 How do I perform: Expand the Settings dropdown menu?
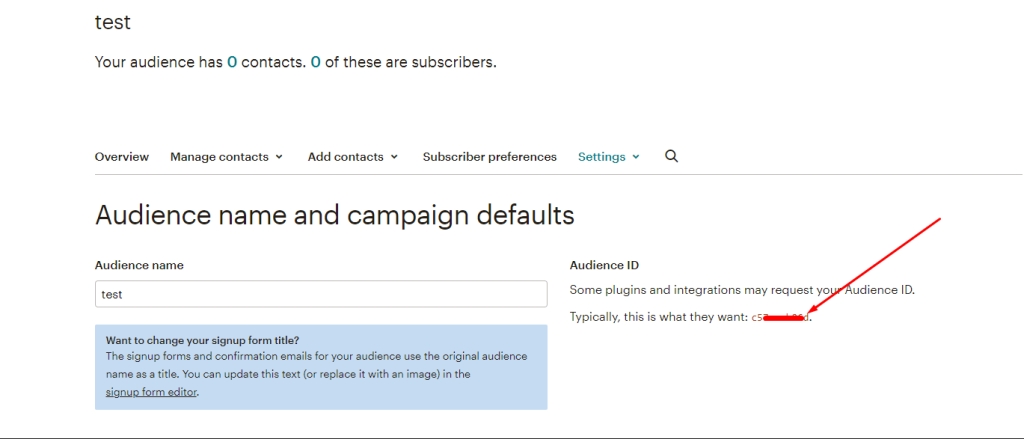tap(609, 157)
